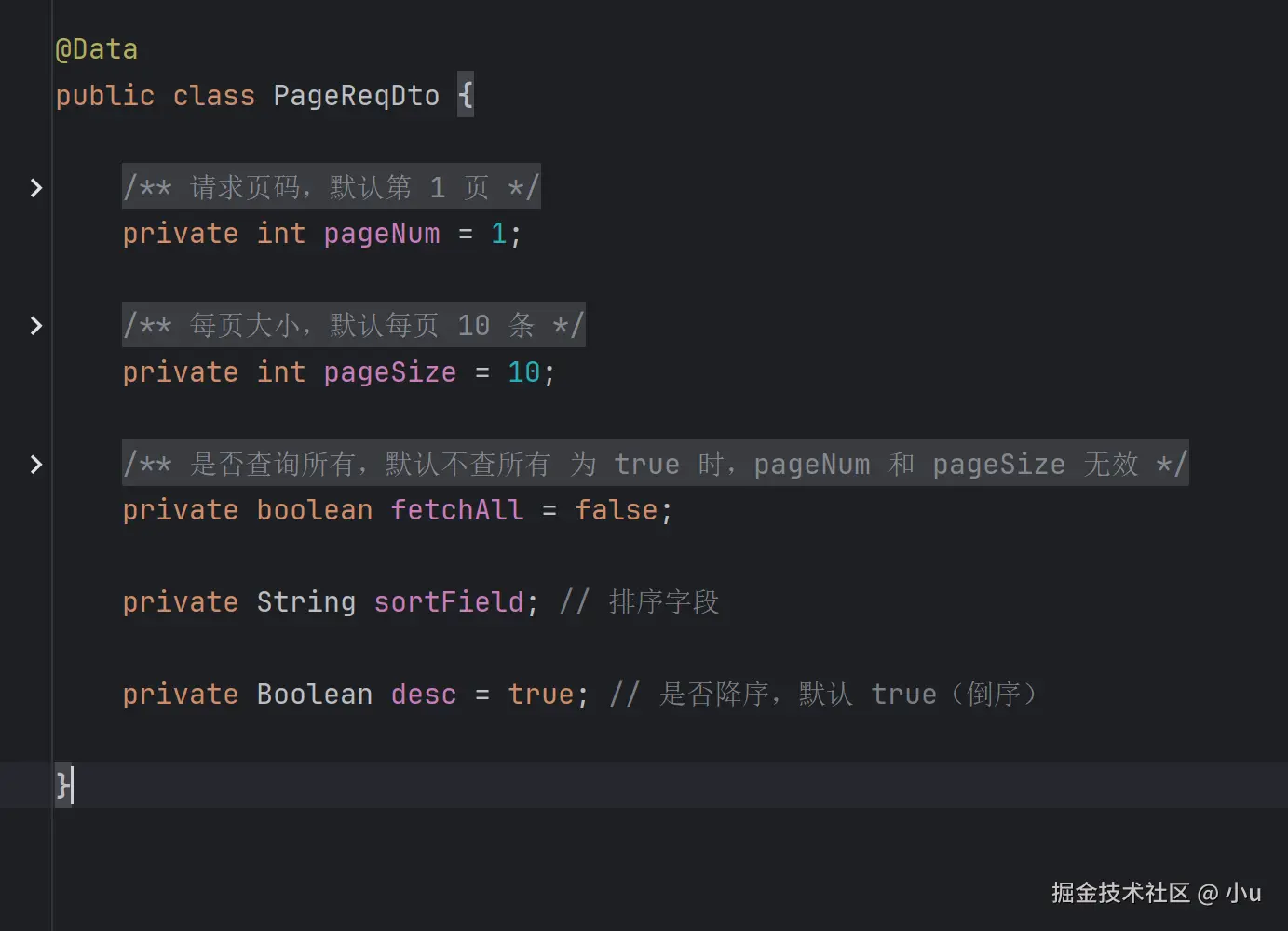Click the folded comment above pageSize

point(353,326)
